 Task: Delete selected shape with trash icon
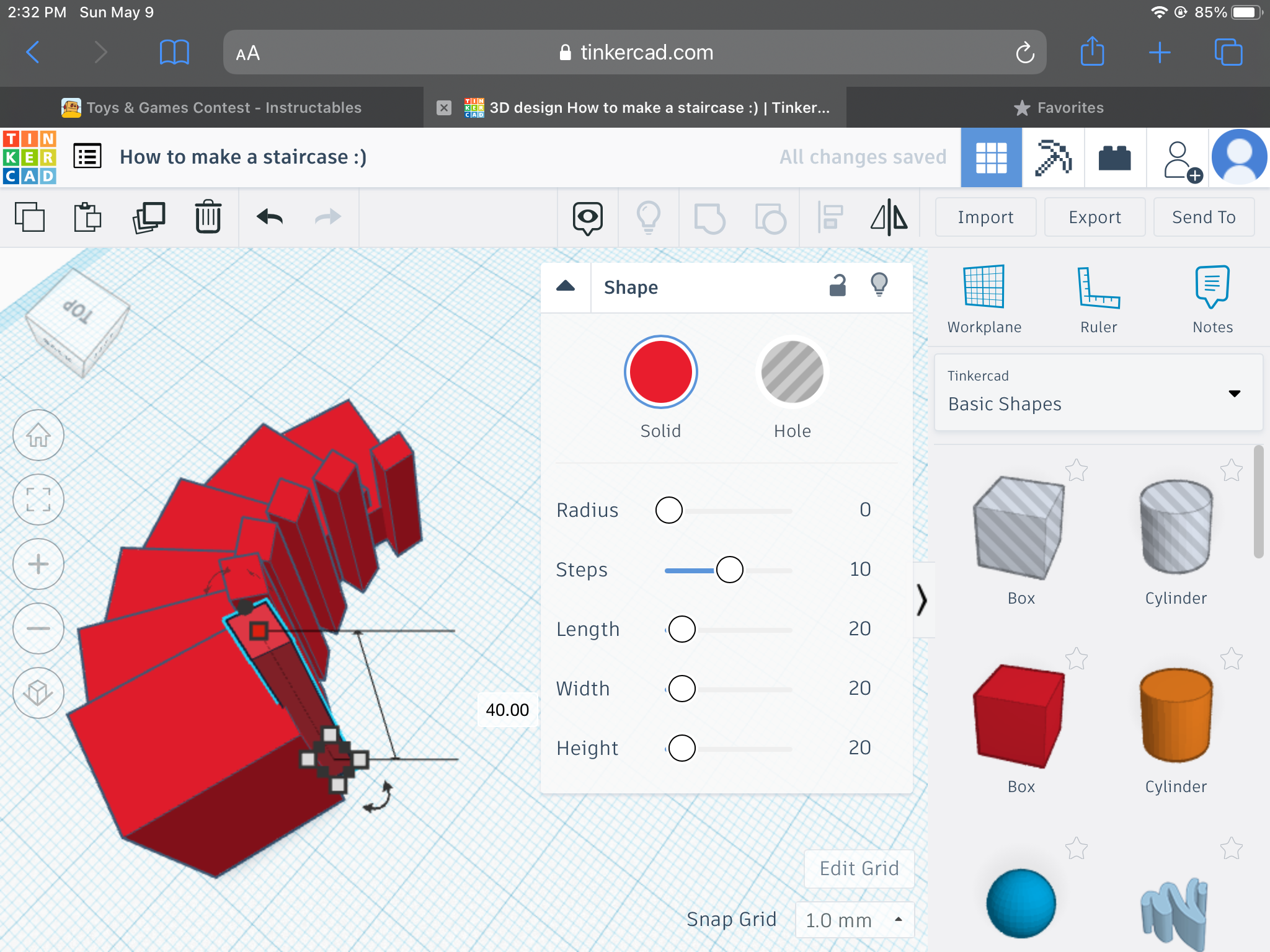pyautogui.click(x=208, y=217)
